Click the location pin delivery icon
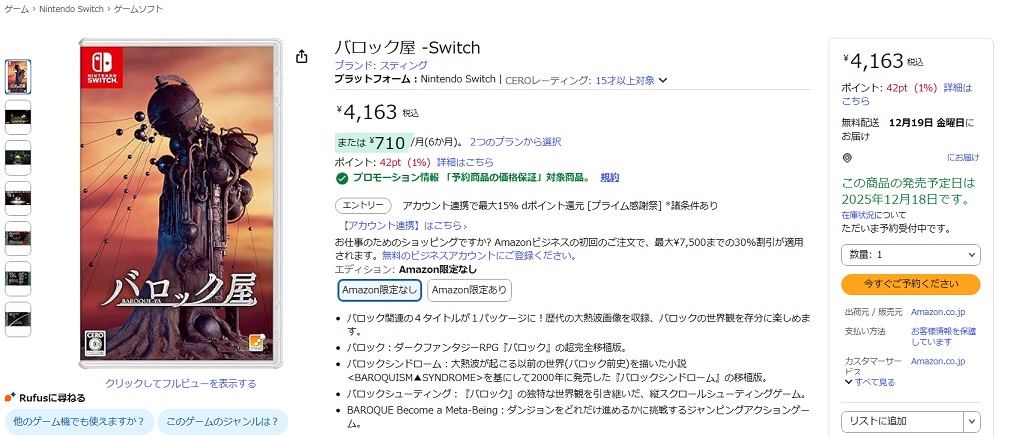 click(847, 158)
